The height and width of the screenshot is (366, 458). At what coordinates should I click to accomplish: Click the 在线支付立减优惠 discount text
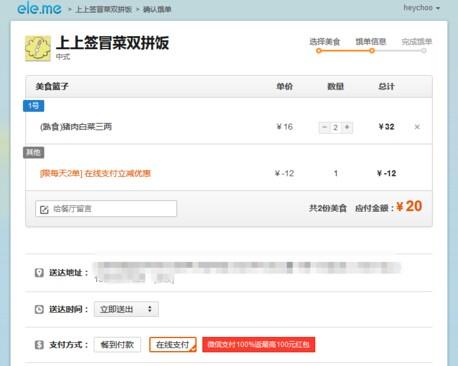[x=95, y=173]
